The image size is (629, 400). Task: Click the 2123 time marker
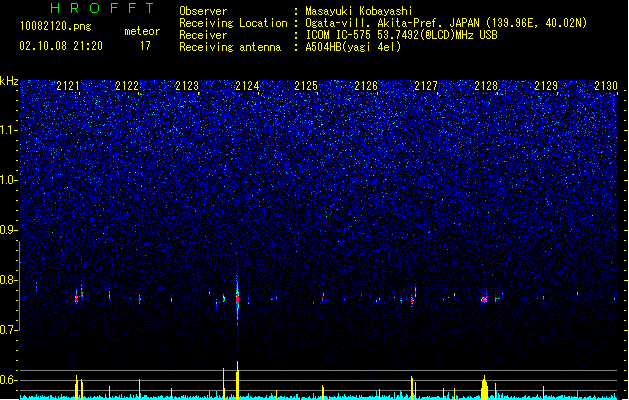tap(187, 86)
